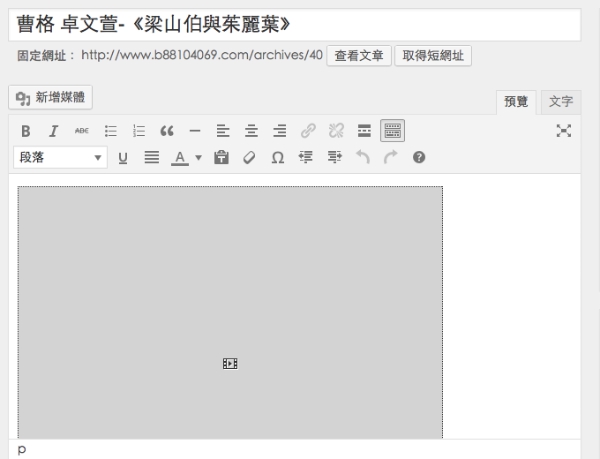Click the 取得短網址 shortlink button

(433, 56)
